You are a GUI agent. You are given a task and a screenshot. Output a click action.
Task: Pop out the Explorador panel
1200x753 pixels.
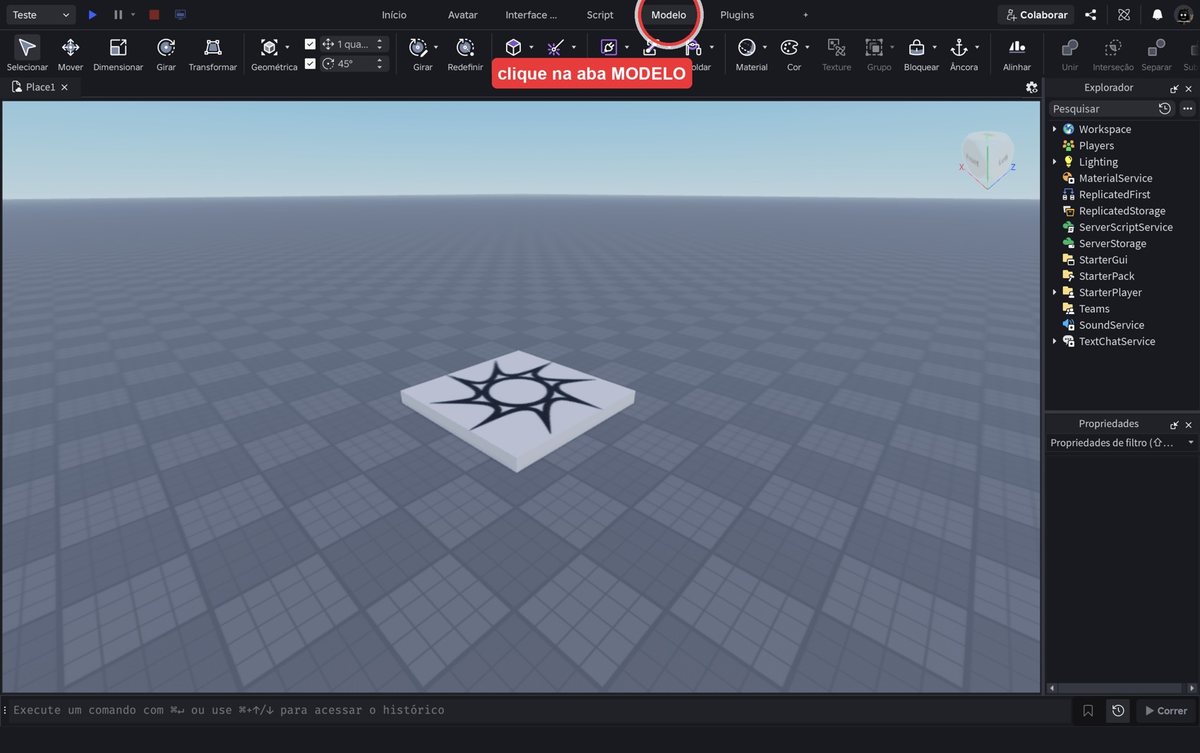tap(1175, 88)
